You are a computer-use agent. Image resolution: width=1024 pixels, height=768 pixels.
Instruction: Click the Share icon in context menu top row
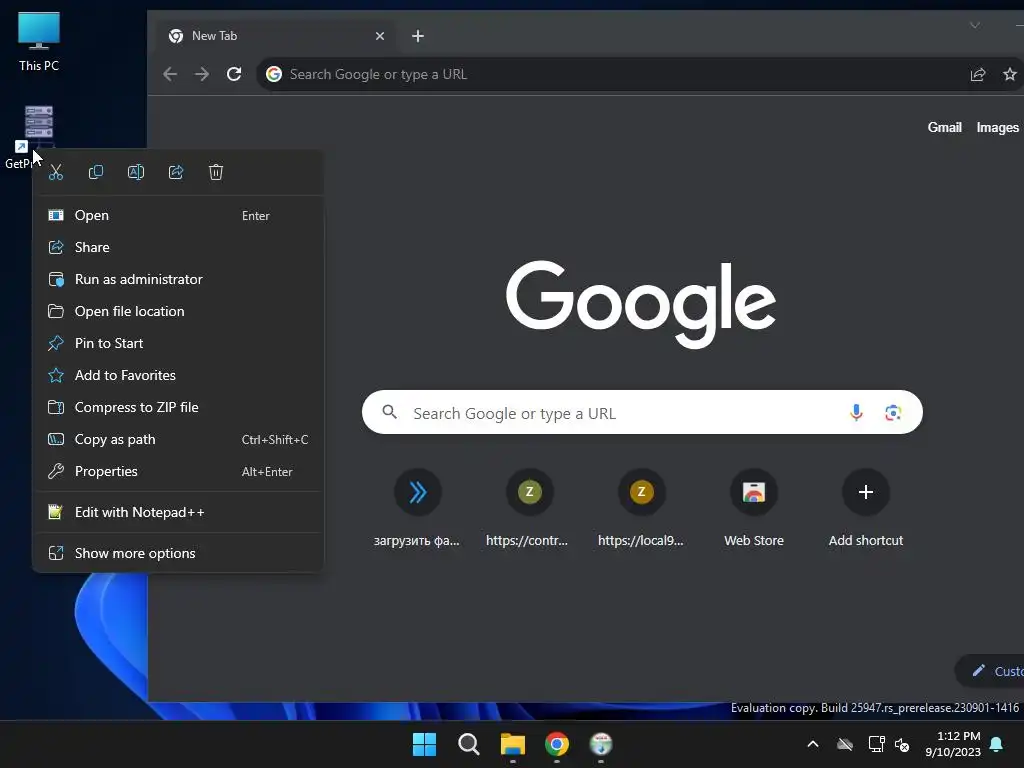(176, 172)
